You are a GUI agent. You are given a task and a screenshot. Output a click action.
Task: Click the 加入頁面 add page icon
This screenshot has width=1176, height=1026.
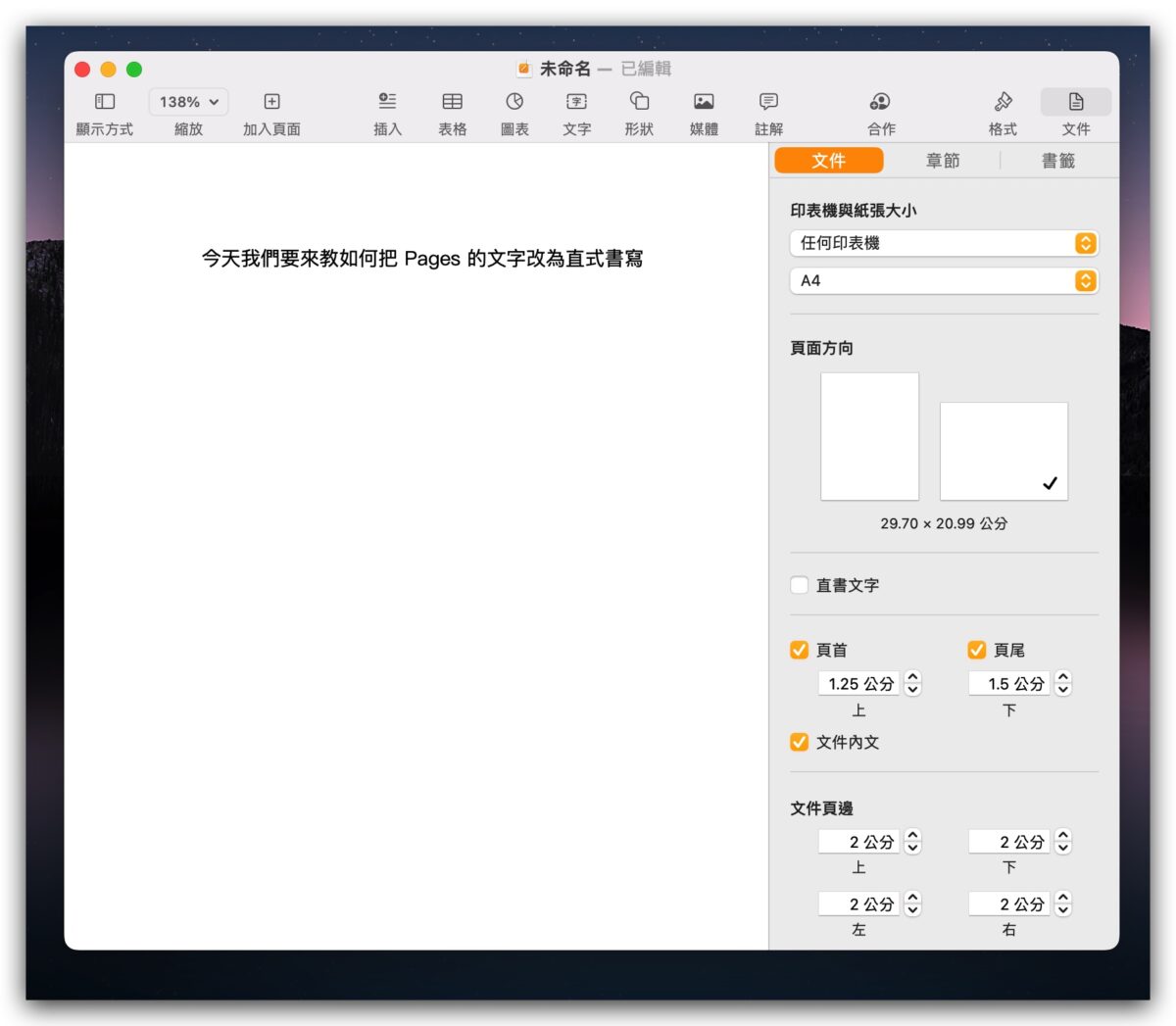point(271,101)
